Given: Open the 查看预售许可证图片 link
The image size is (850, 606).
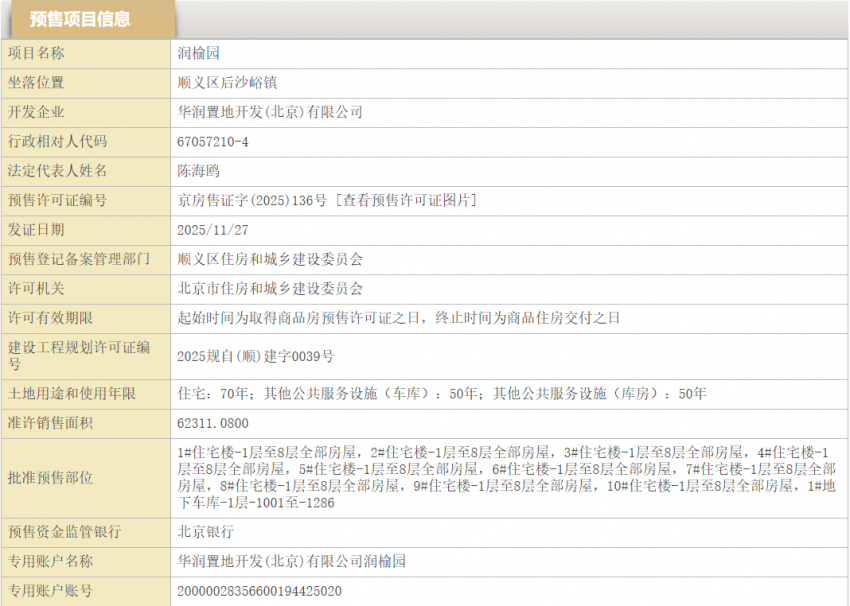Looking at the screenshot, I should pyautogui.click(x=407, y=201).
